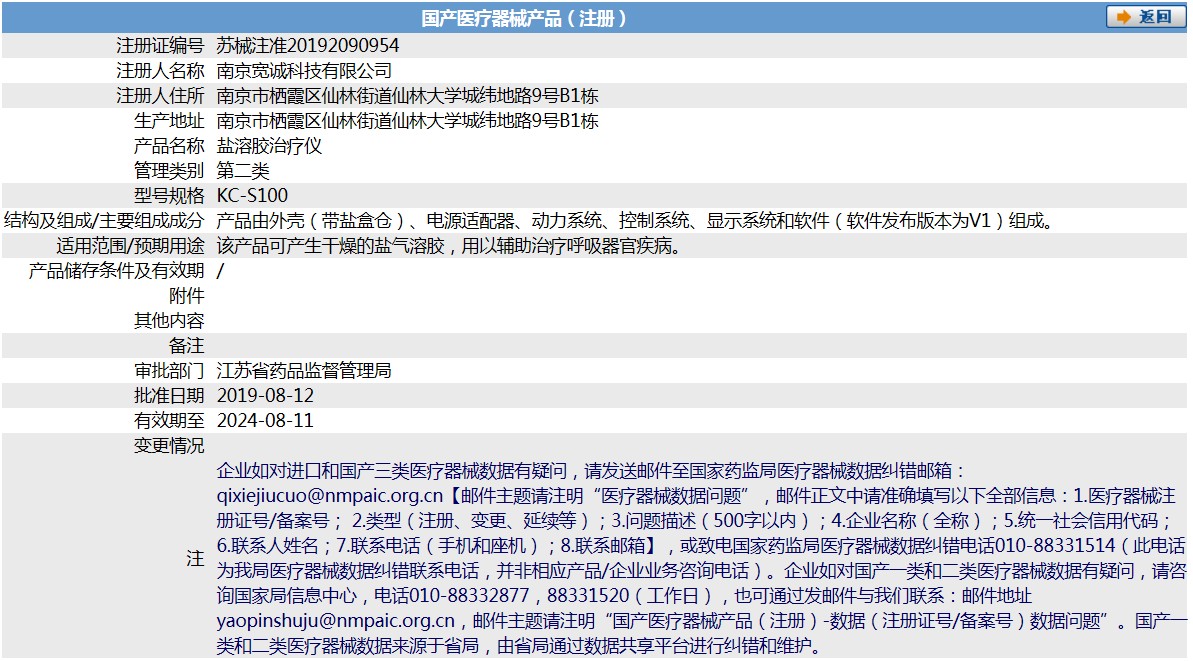Click the orange arrow icon on 返回 button
1193x661 pixels.
[1123, 17]
